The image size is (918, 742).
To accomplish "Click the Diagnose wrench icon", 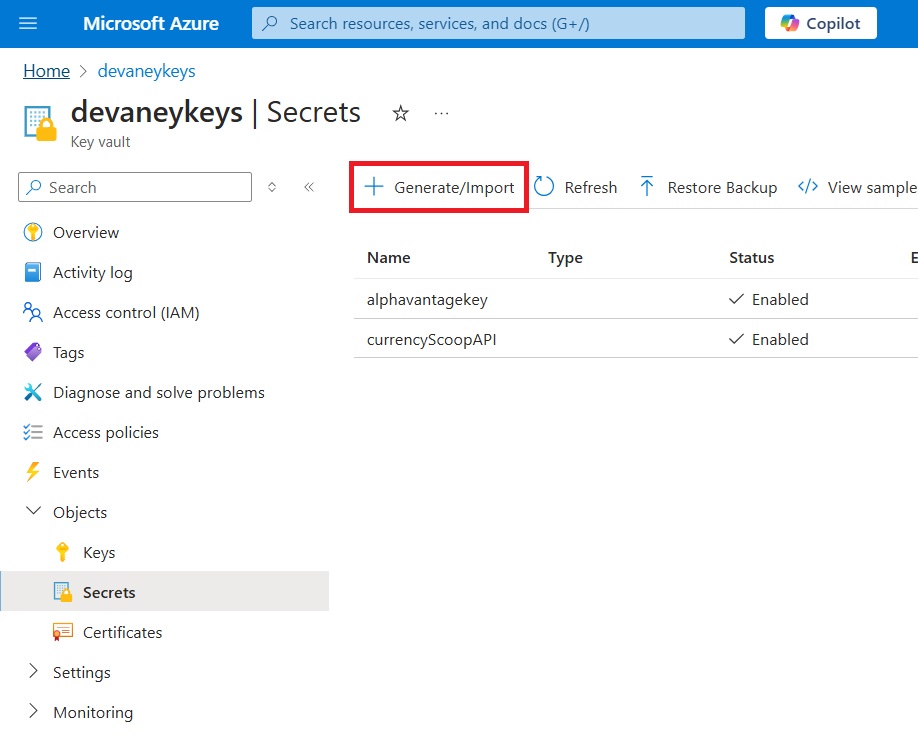I will 33,392.
